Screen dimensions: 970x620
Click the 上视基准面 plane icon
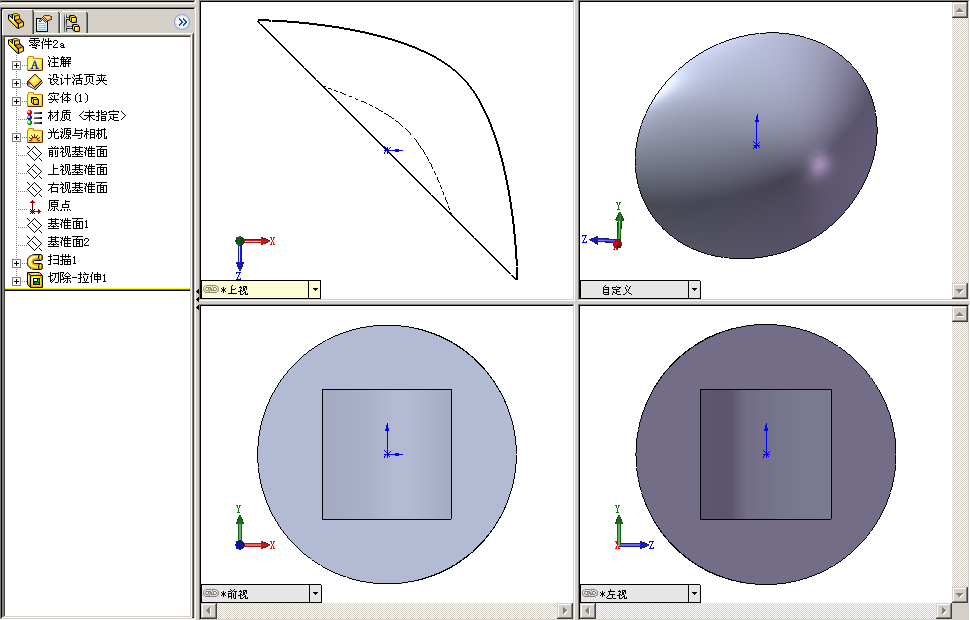pos(35,171)
